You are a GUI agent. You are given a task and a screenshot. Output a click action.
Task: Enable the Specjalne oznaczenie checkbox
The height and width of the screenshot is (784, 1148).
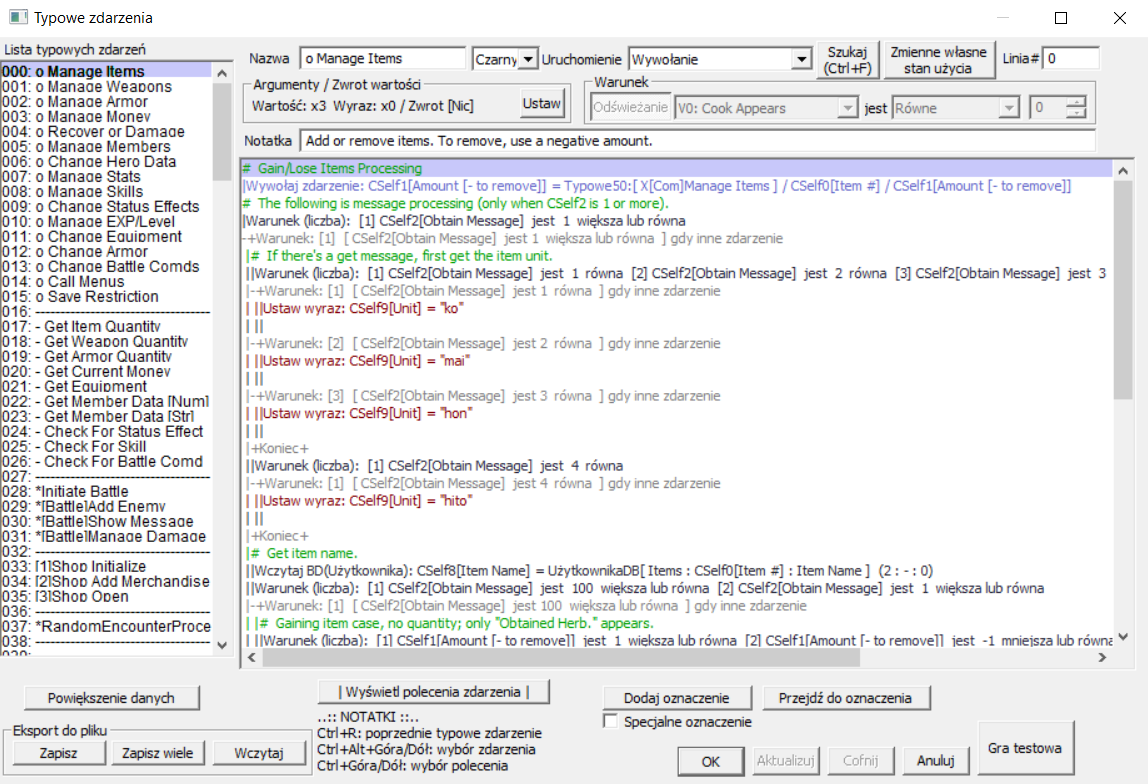[x=611, y=721]
